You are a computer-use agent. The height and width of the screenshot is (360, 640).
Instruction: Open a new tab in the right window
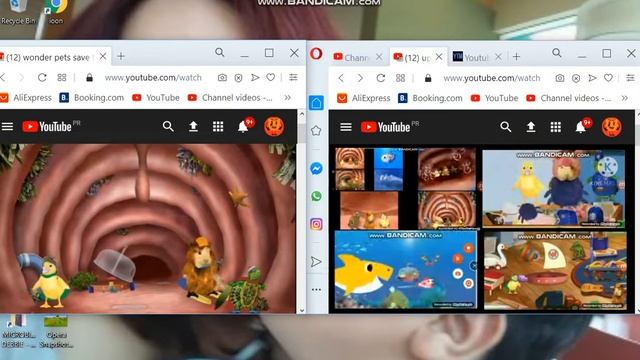[516, 57]
